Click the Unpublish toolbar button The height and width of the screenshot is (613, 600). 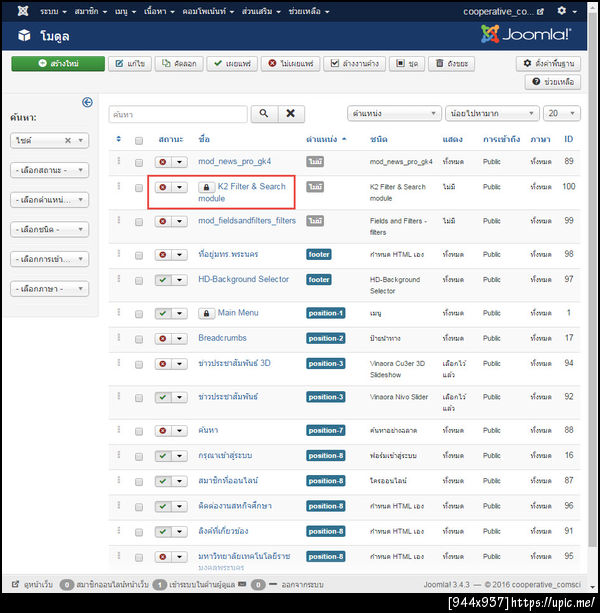tap(291, 63)
